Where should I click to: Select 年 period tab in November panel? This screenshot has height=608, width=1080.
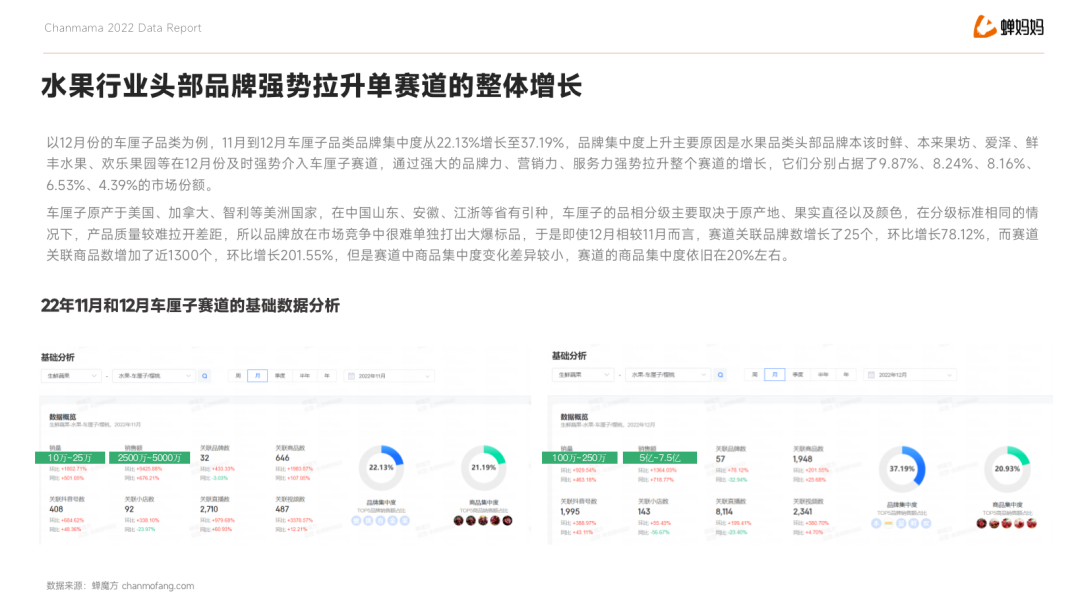coord(327,376)
